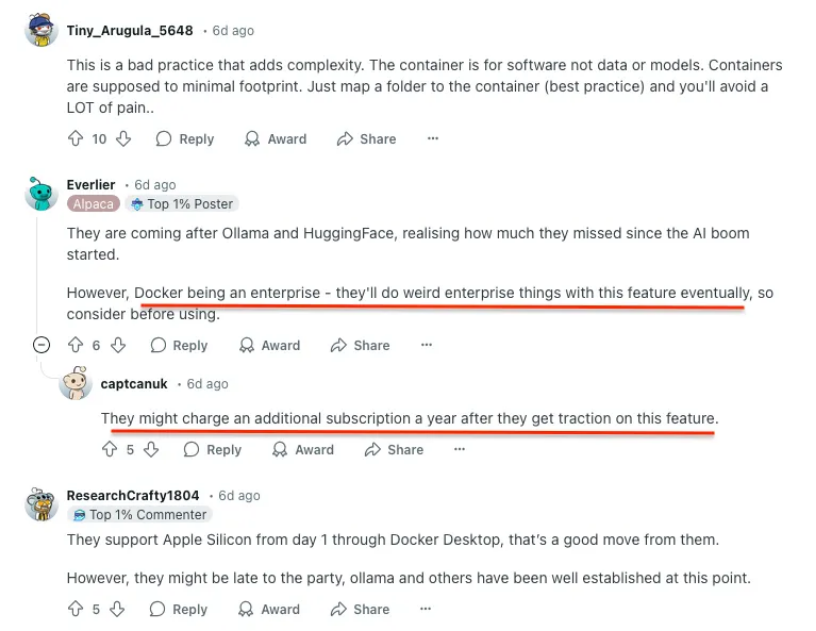Downvote ResearchCrafty1804's comment

[x=117, y=609]
